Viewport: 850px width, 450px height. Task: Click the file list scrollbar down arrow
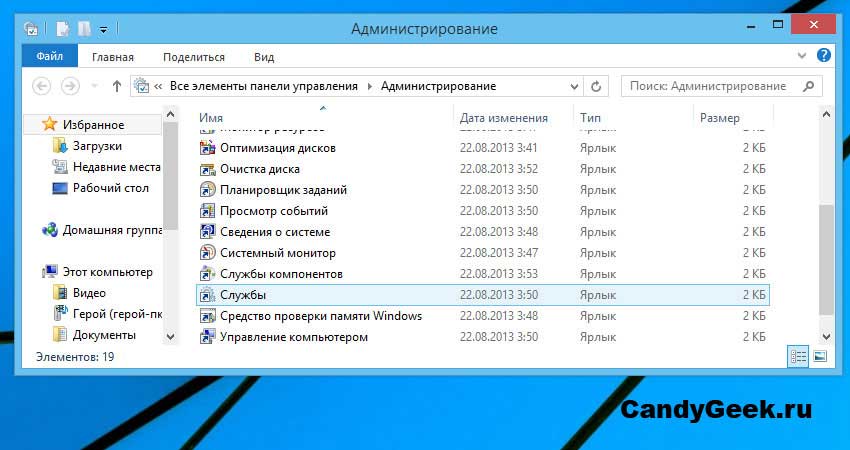(826, 337)
